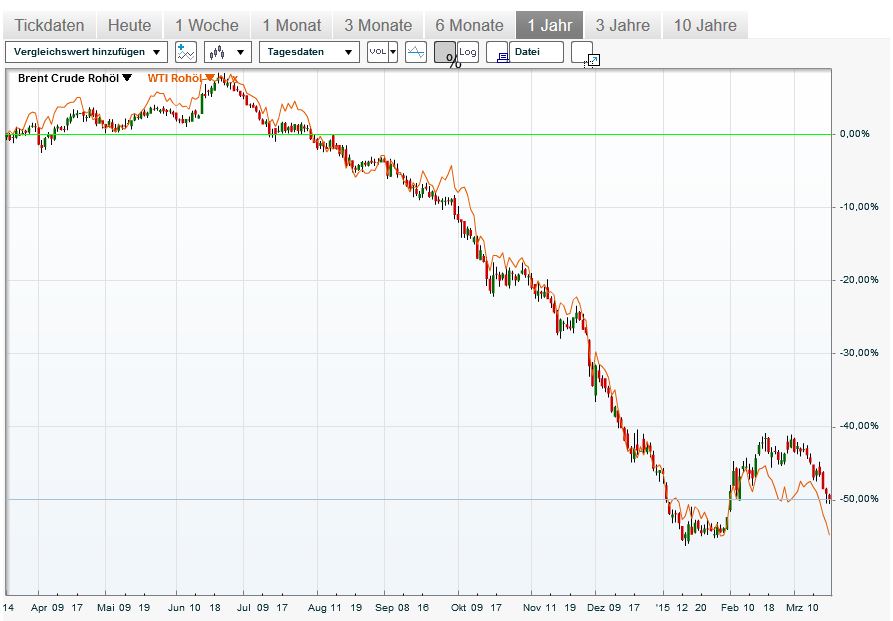Click the Datei button
Viewport: 893px width, 621px height.
tap(531, 51)
